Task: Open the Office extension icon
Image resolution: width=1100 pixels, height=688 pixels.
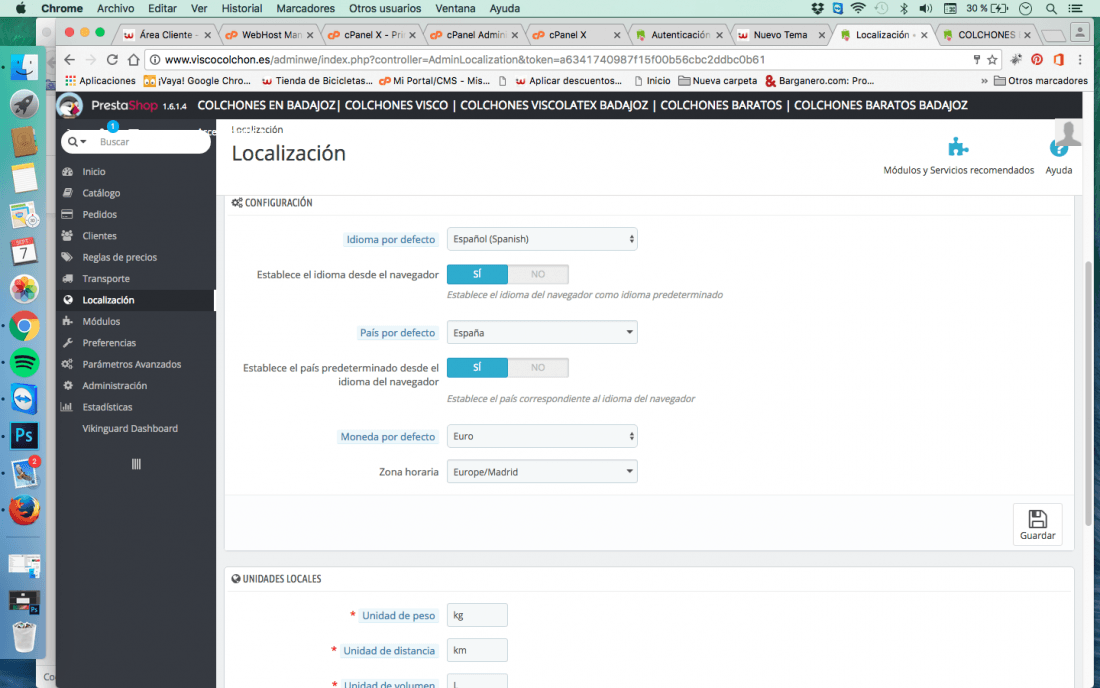Action: pos(1059,60)
